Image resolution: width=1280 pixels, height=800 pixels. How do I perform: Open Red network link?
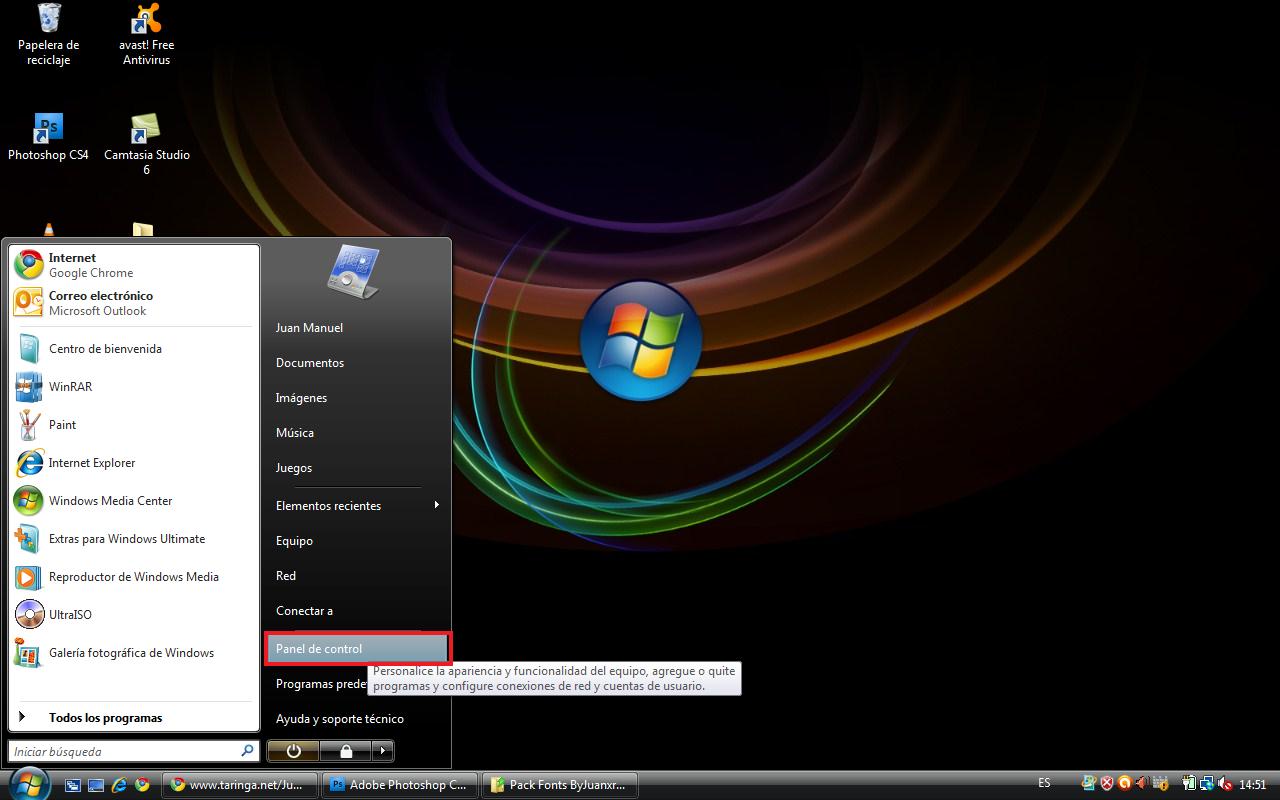pos(356,576)
